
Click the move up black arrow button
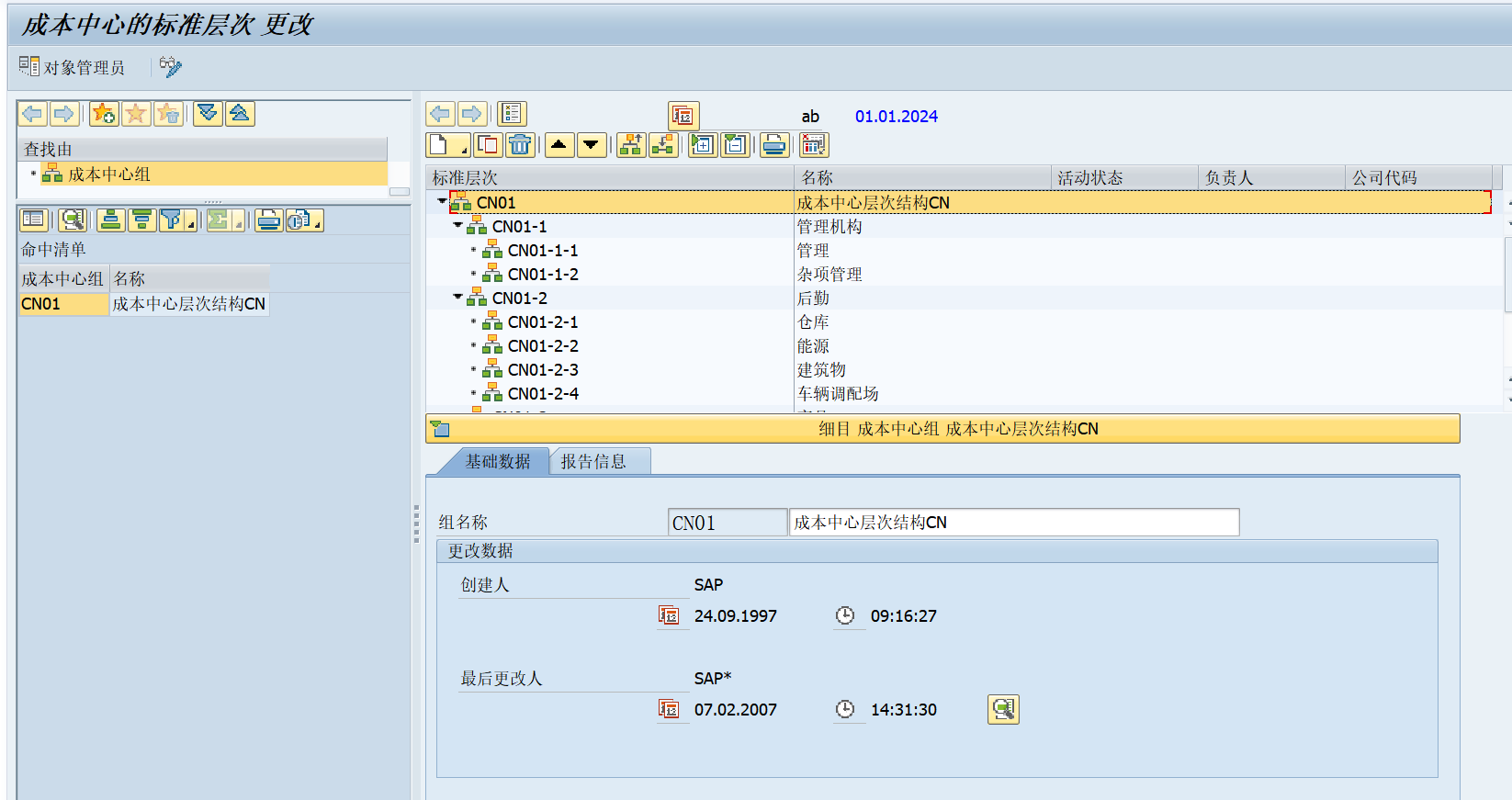tap(559, 145)
